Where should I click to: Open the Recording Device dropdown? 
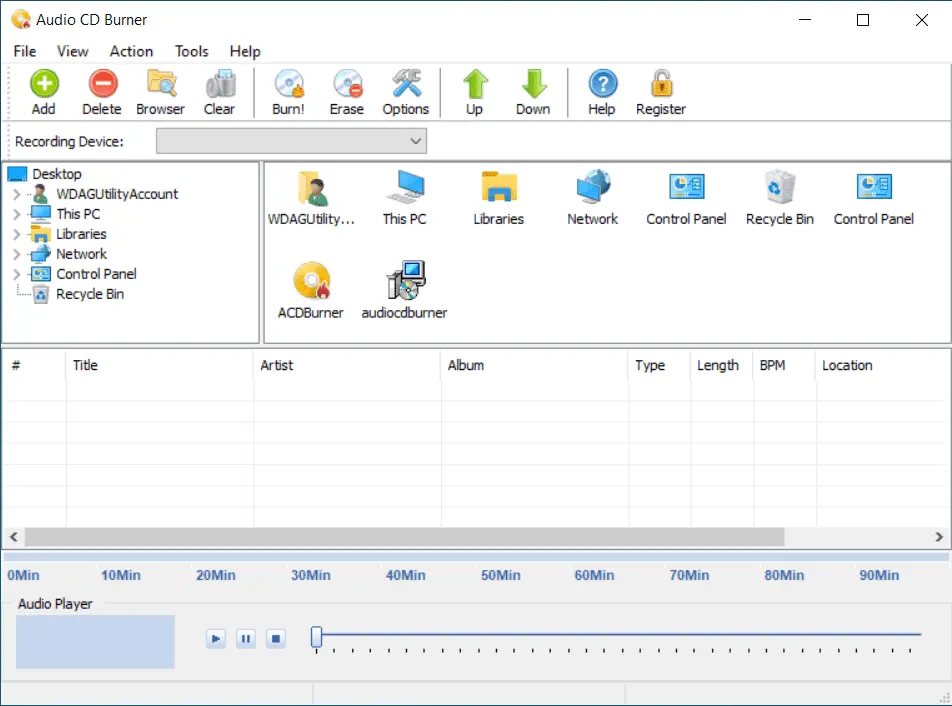click(291, 142)
